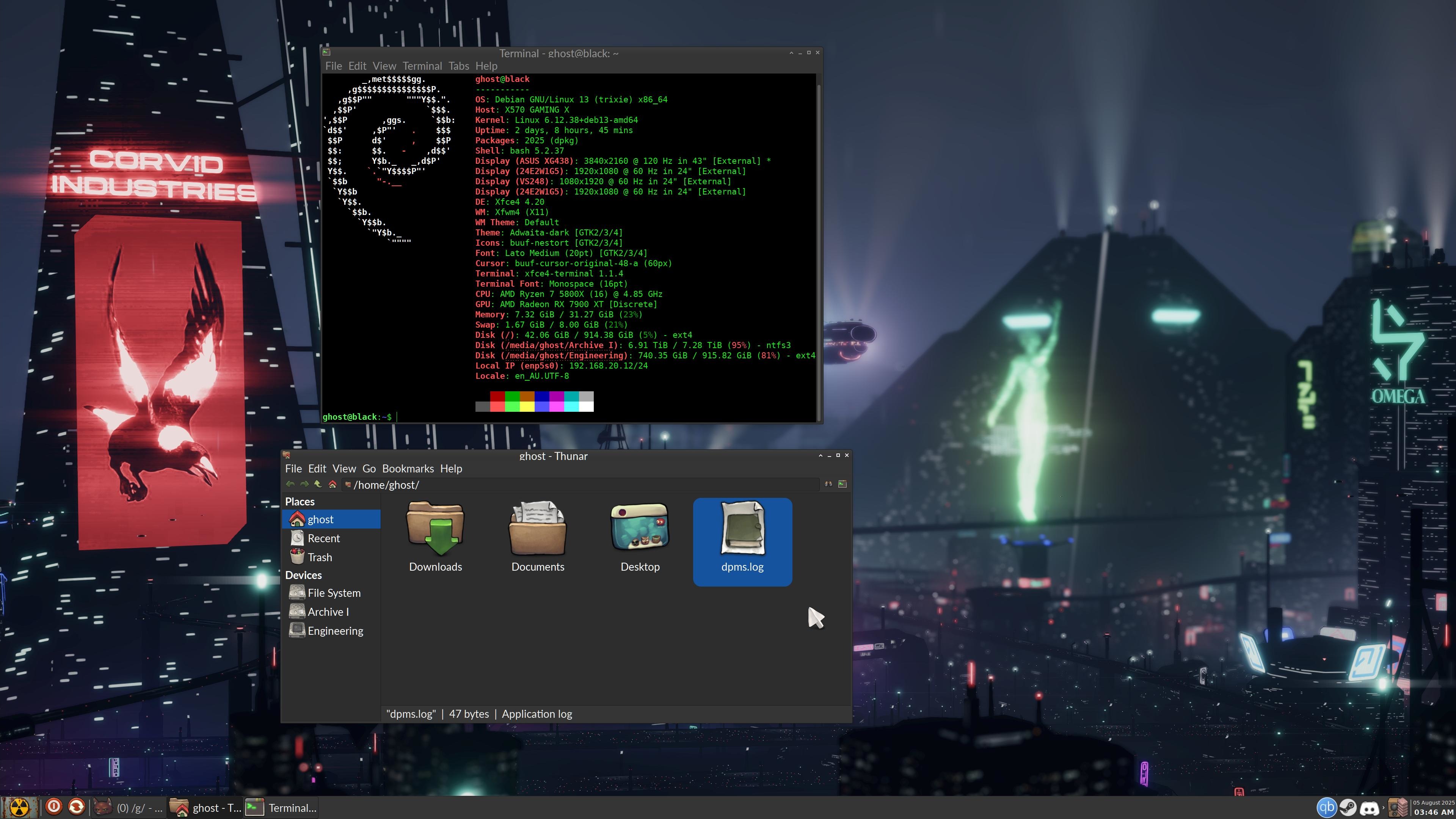Viewport: 1456px width, 819px height.
Task: Click the Places header in sidebar
Action: coord(300,501)
